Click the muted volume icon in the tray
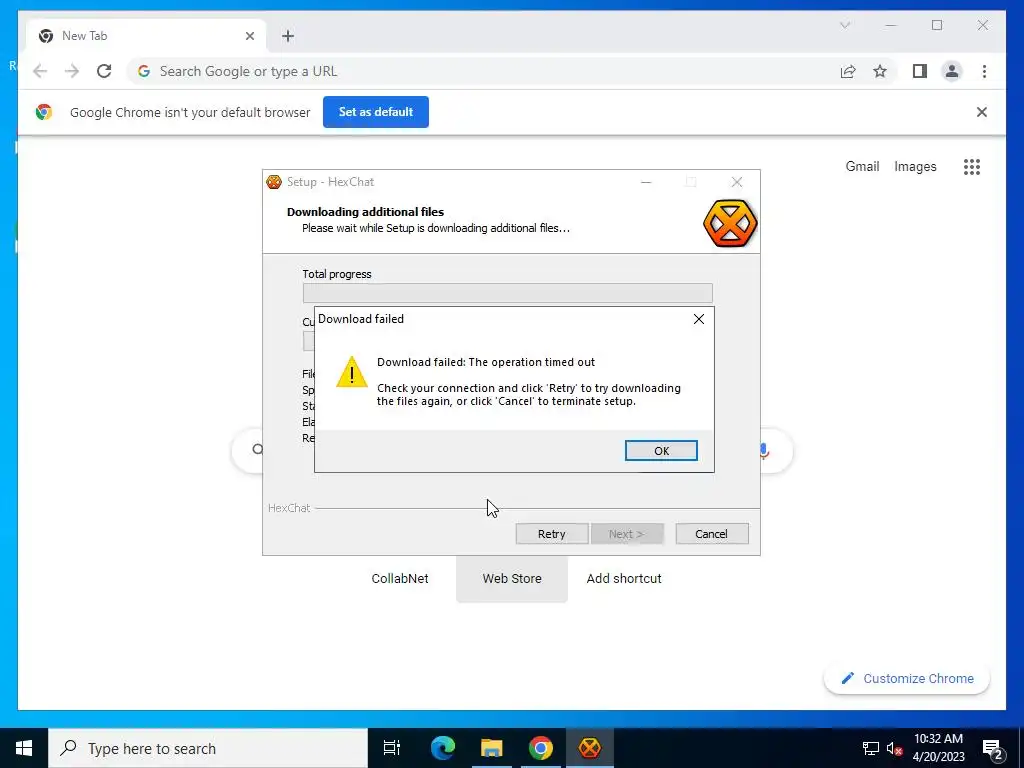 (x=895, y=748)
